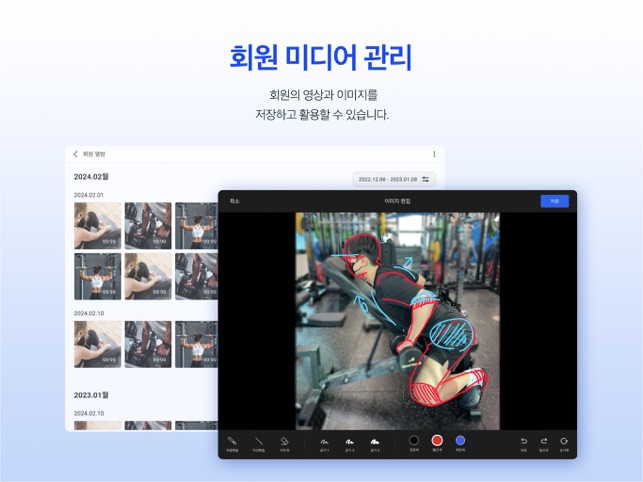The height and width of the screenshot is (482, 643).
Task: Pick the red color swatch
Action: [437, 441]
